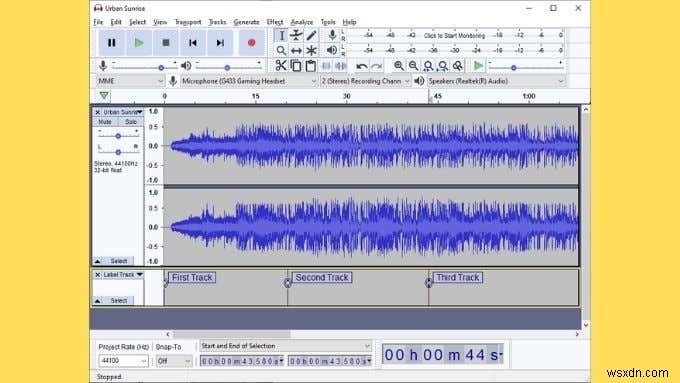This screenshot has height=383, width=680.
Task: Click the Copy icon
Action: [x=296, y=66]
